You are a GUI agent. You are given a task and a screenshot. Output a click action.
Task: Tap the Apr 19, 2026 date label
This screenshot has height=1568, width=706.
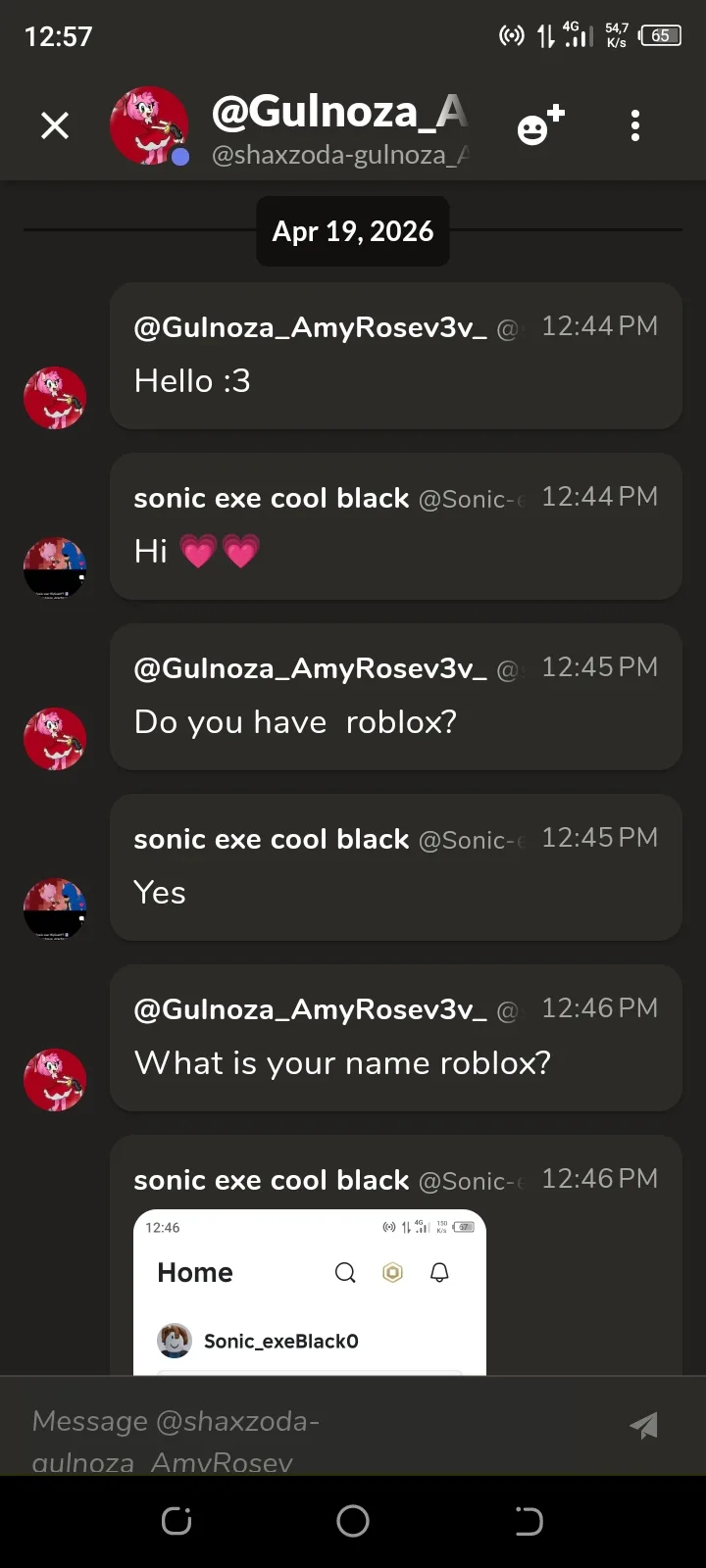[x=353, y=231]
